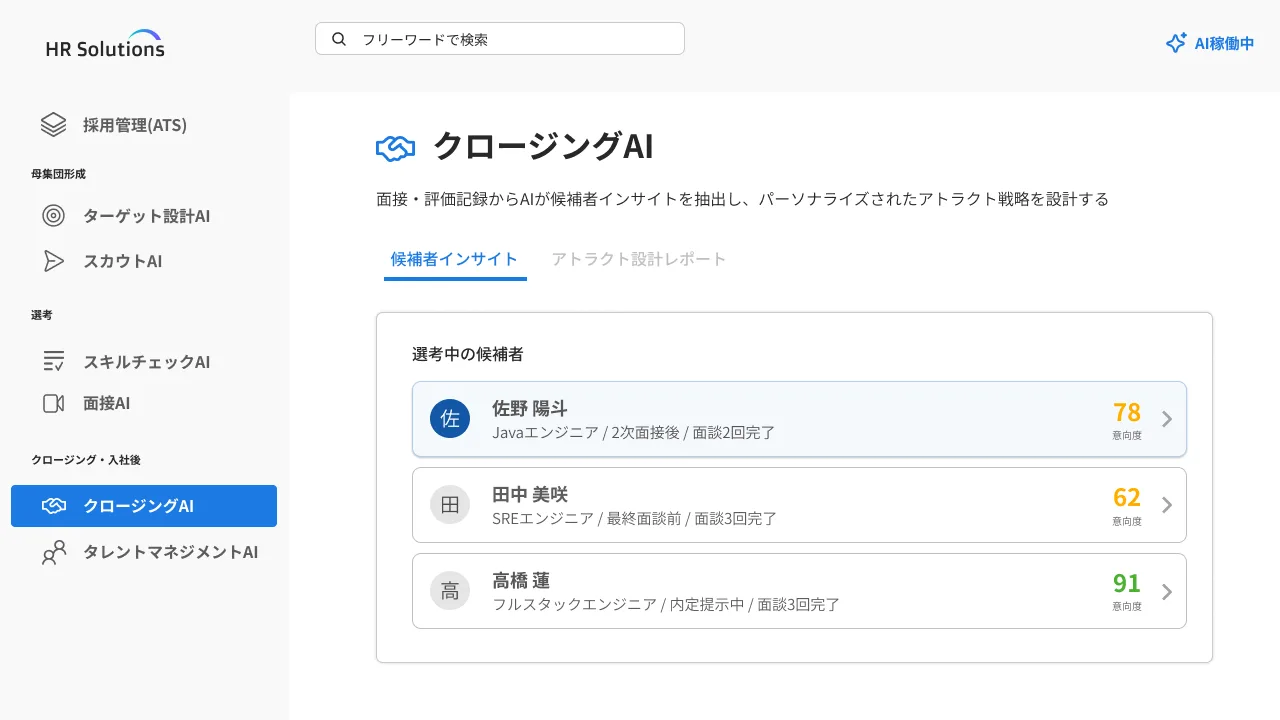Screen dimensions: 1280x720
Task: Click the 佐 avatar circle
Action: tap(450, 419)
